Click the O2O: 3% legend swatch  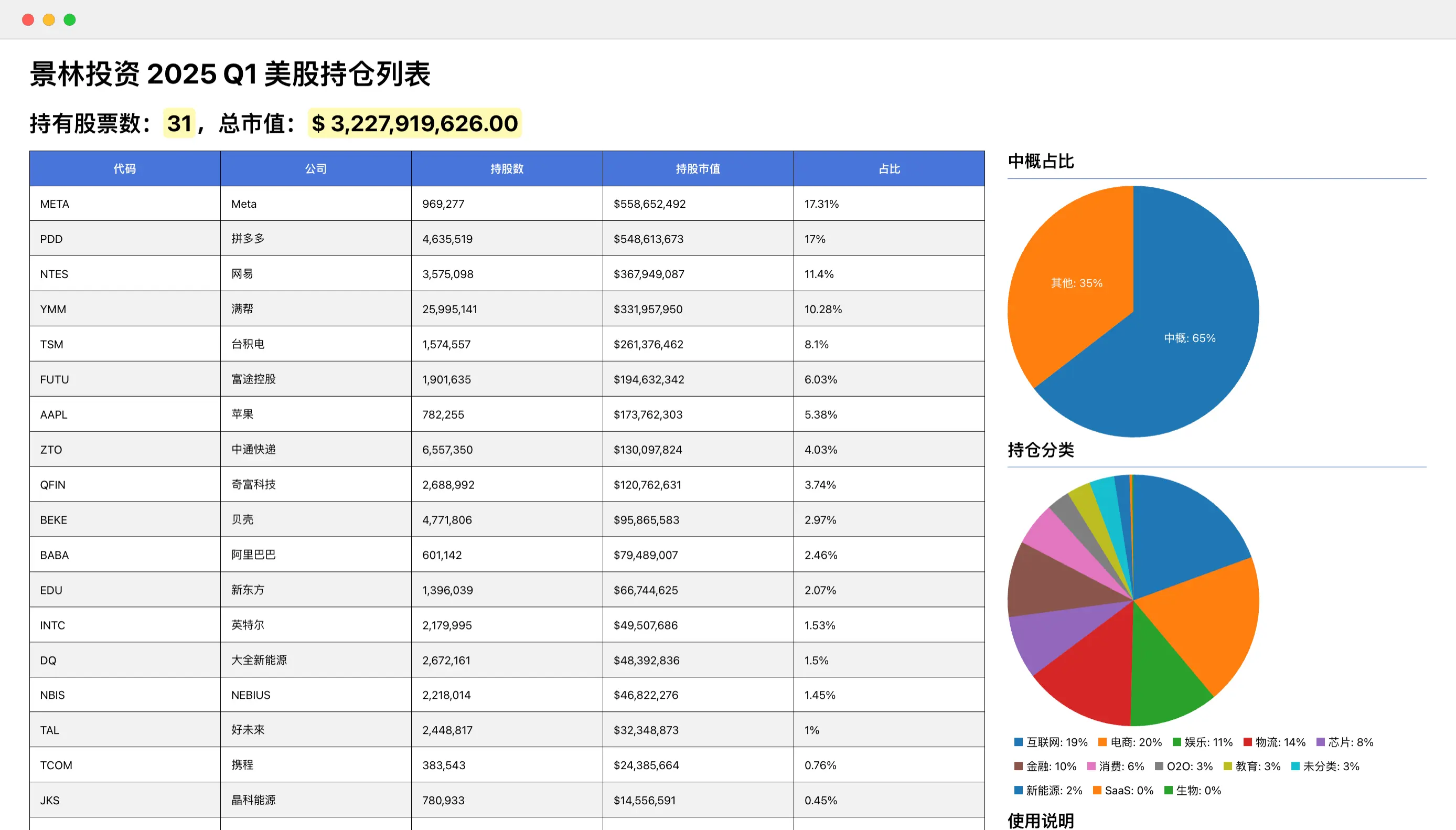[x=1159, y=765]
